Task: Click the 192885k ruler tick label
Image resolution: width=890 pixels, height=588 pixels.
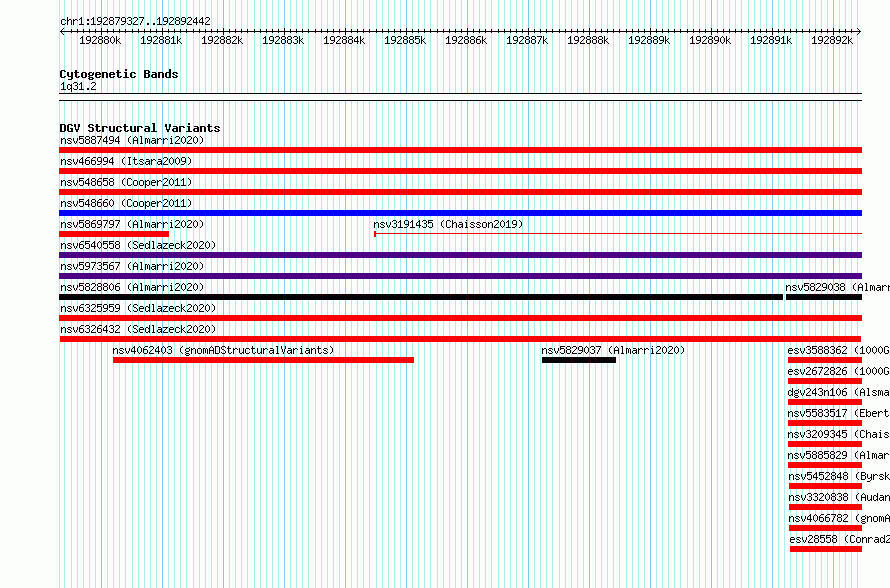Action: 405,40
